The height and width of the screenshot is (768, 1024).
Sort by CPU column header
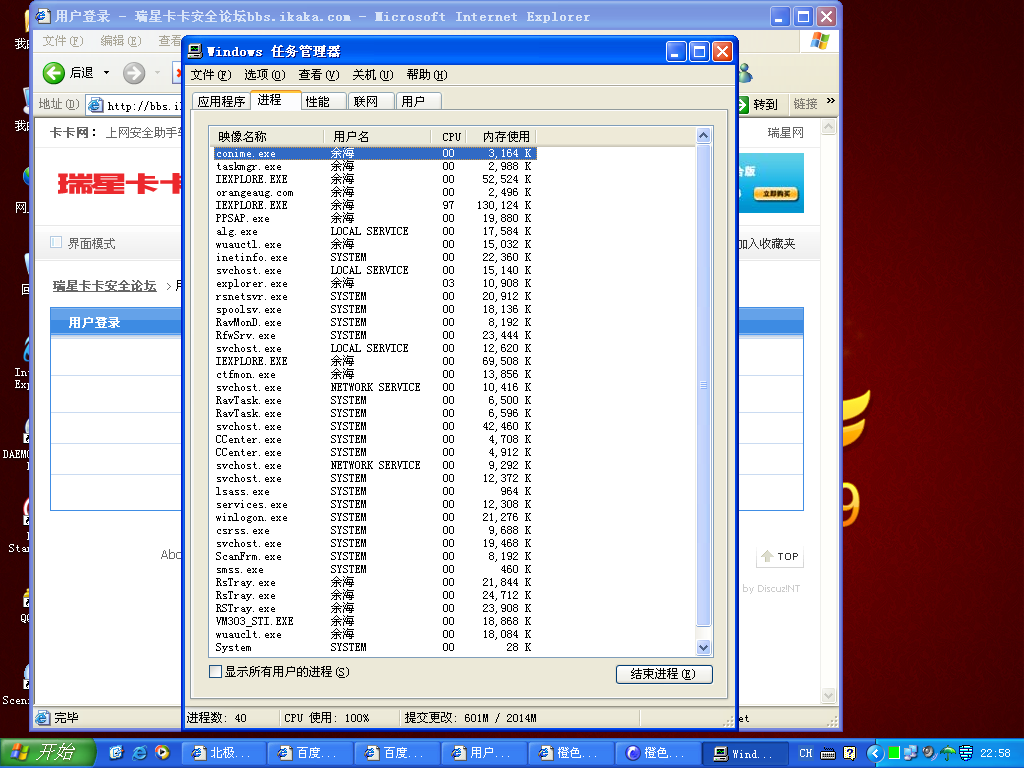pyautogui.click(x=448, y=136)
